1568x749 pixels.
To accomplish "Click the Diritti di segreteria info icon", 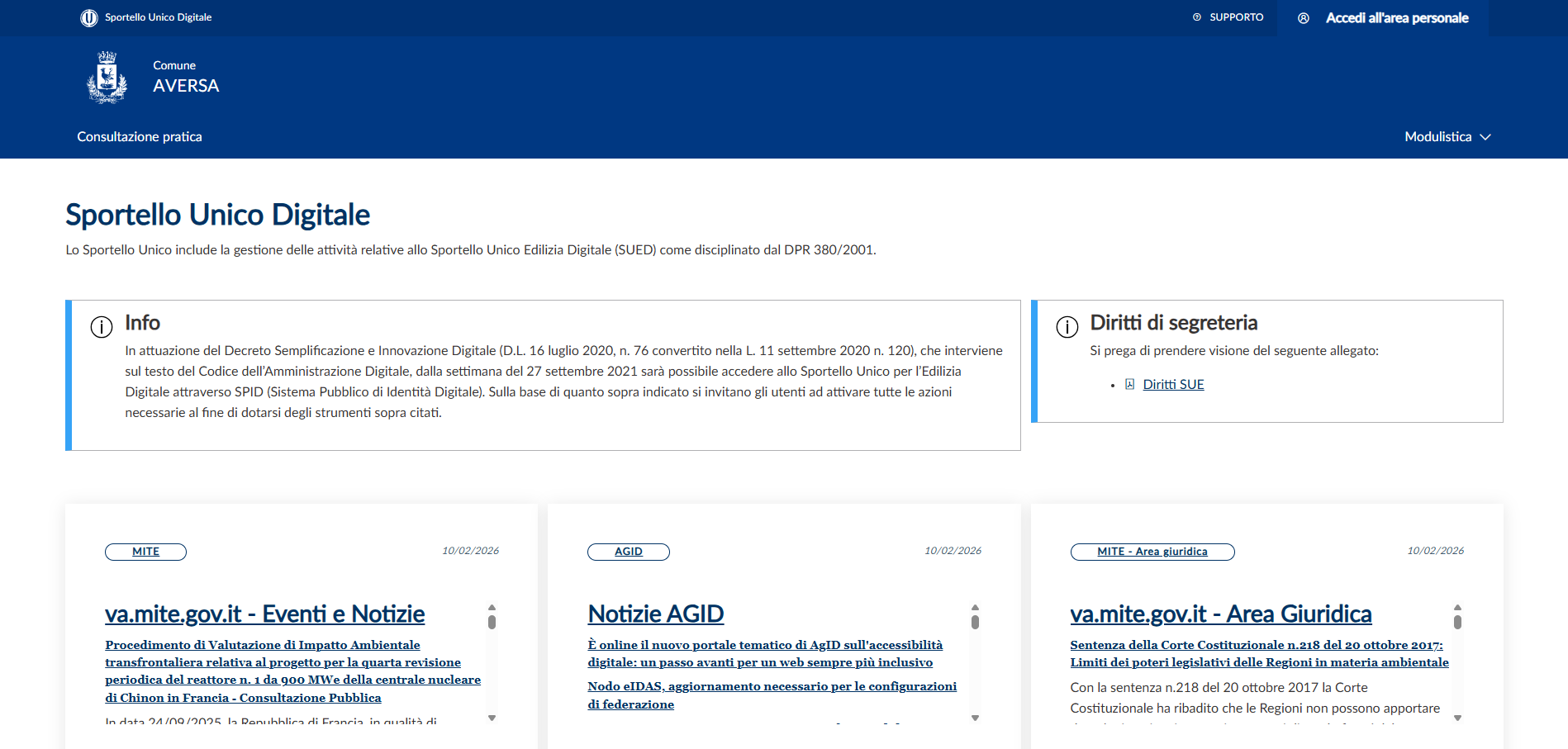I will [x=1067, y=327].
